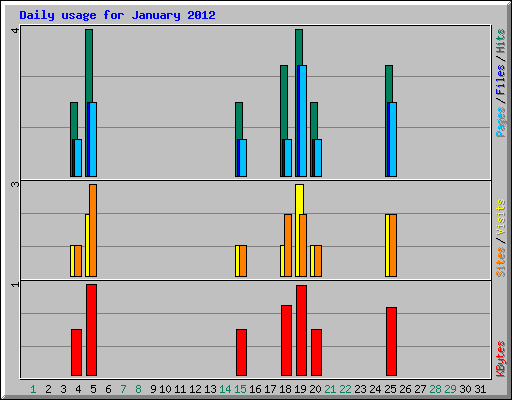Select day "20" on the x-axis

coord(315,389)
